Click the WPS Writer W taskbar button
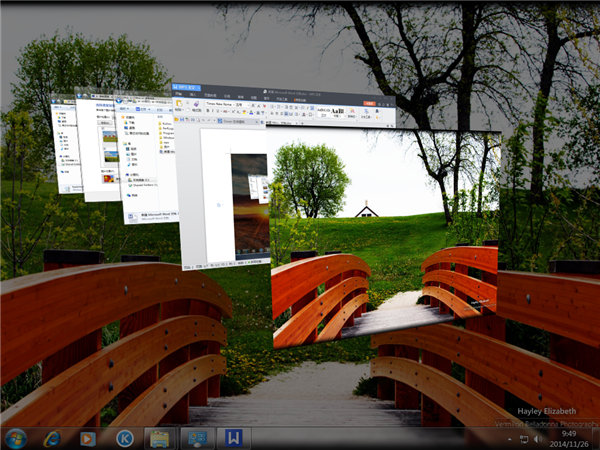The width and height of the screenshot is (600, 450). tap(232, 438)
